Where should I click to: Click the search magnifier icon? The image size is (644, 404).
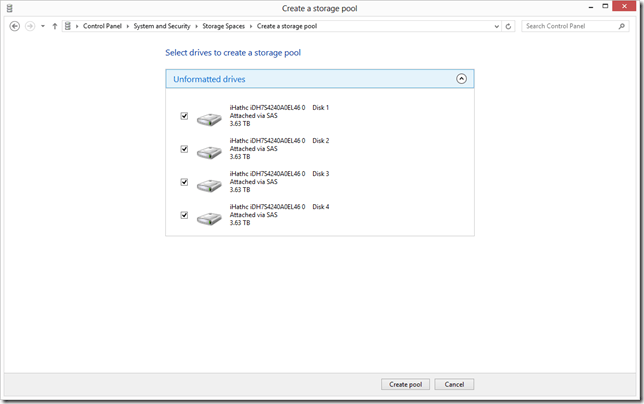[x=622, y=26]
